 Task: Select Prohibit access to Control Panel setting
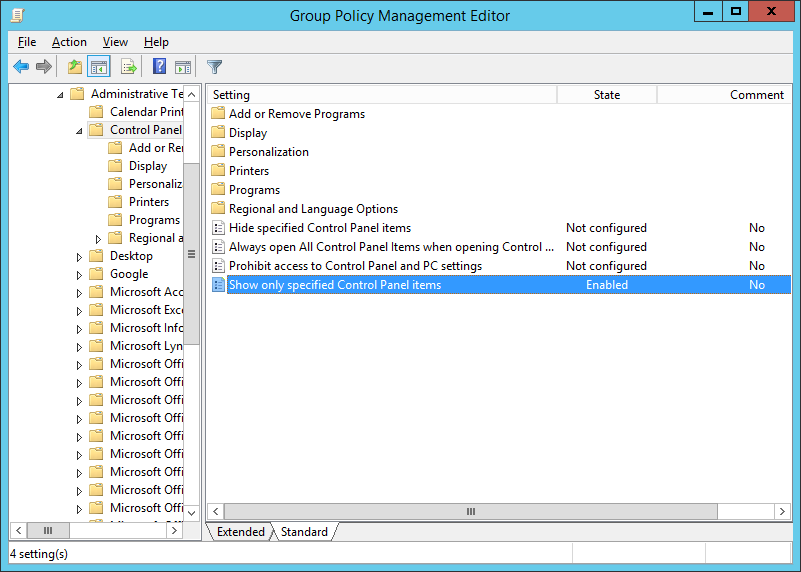[x=355, y=266]
